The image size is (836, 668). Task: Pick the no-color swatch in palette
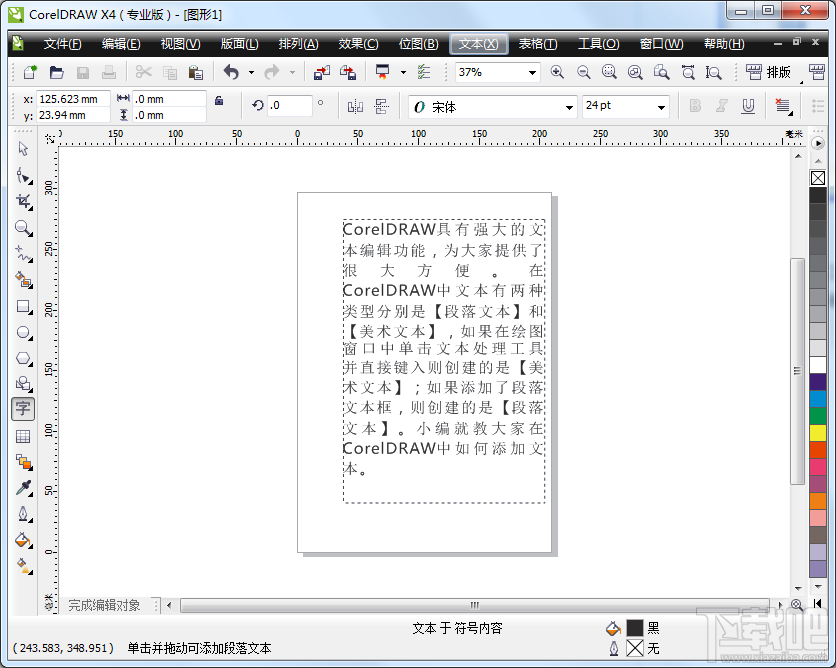pos(817,178)
